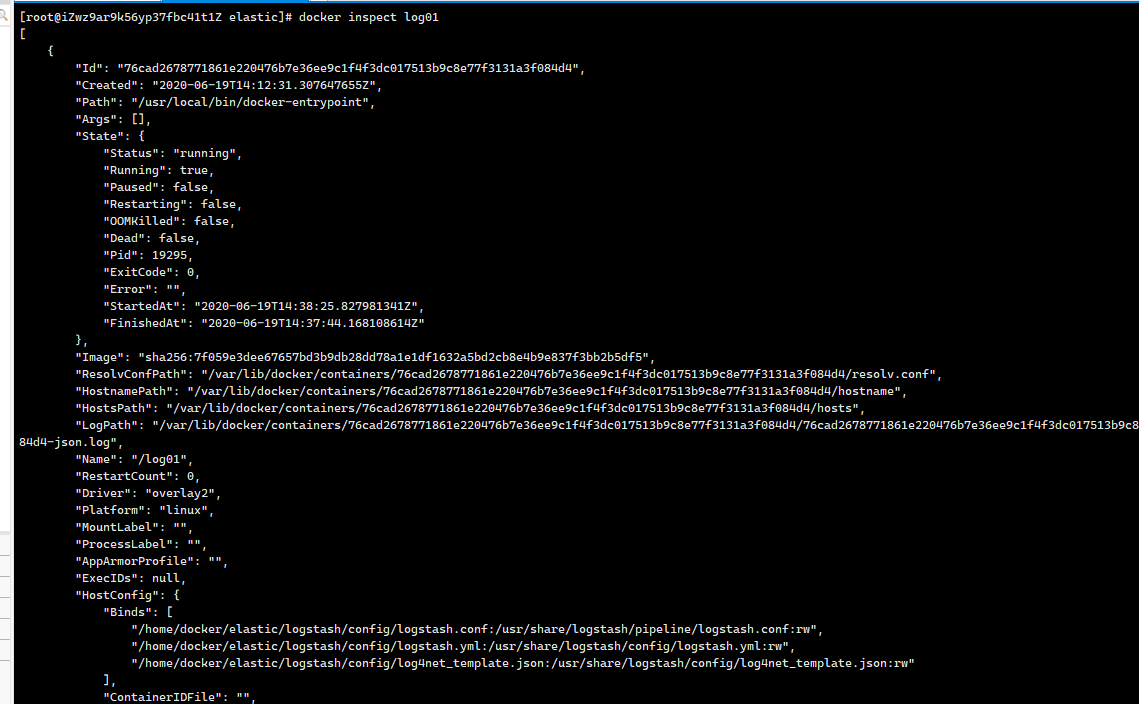Click the "HostsPath" line
1139x704 pixels.
[470, 408]
